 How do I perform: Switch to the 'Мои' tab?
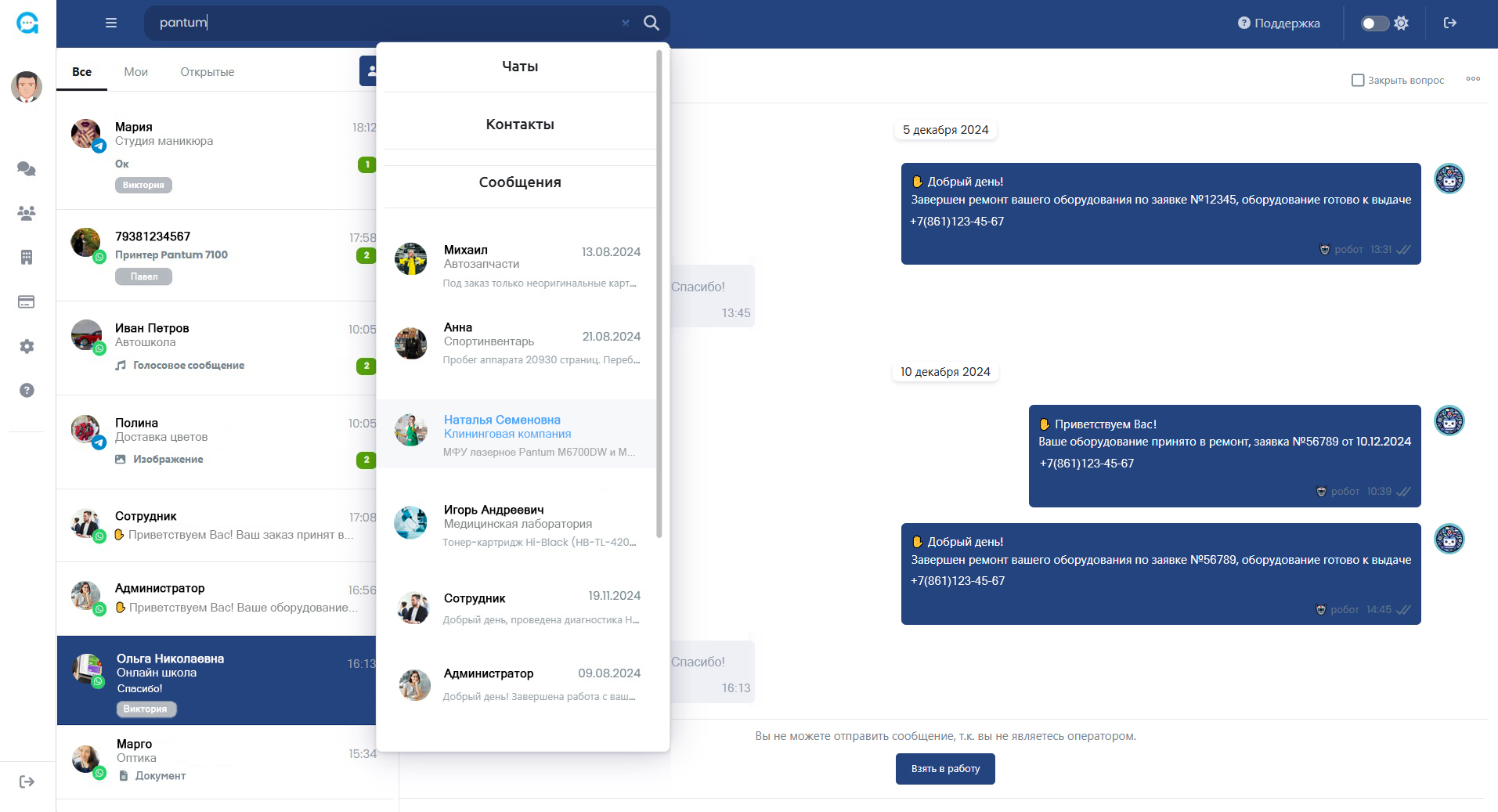click(135, 72)
